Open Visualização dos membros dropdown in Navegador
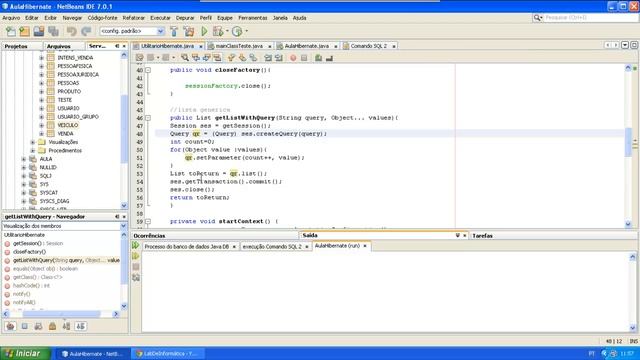640x360 pixels. [x=123, y=226]
